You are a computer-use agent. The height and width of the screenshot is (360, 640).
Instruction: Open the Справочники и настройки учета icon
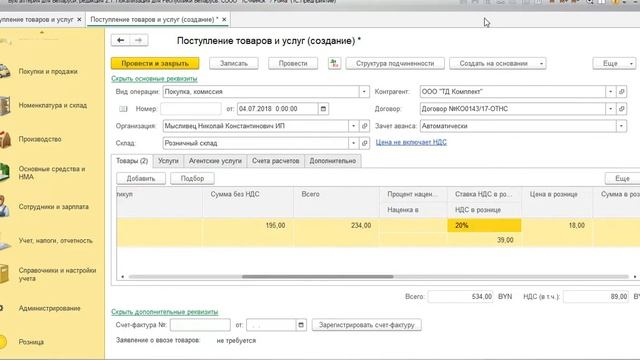click(4, 274)
